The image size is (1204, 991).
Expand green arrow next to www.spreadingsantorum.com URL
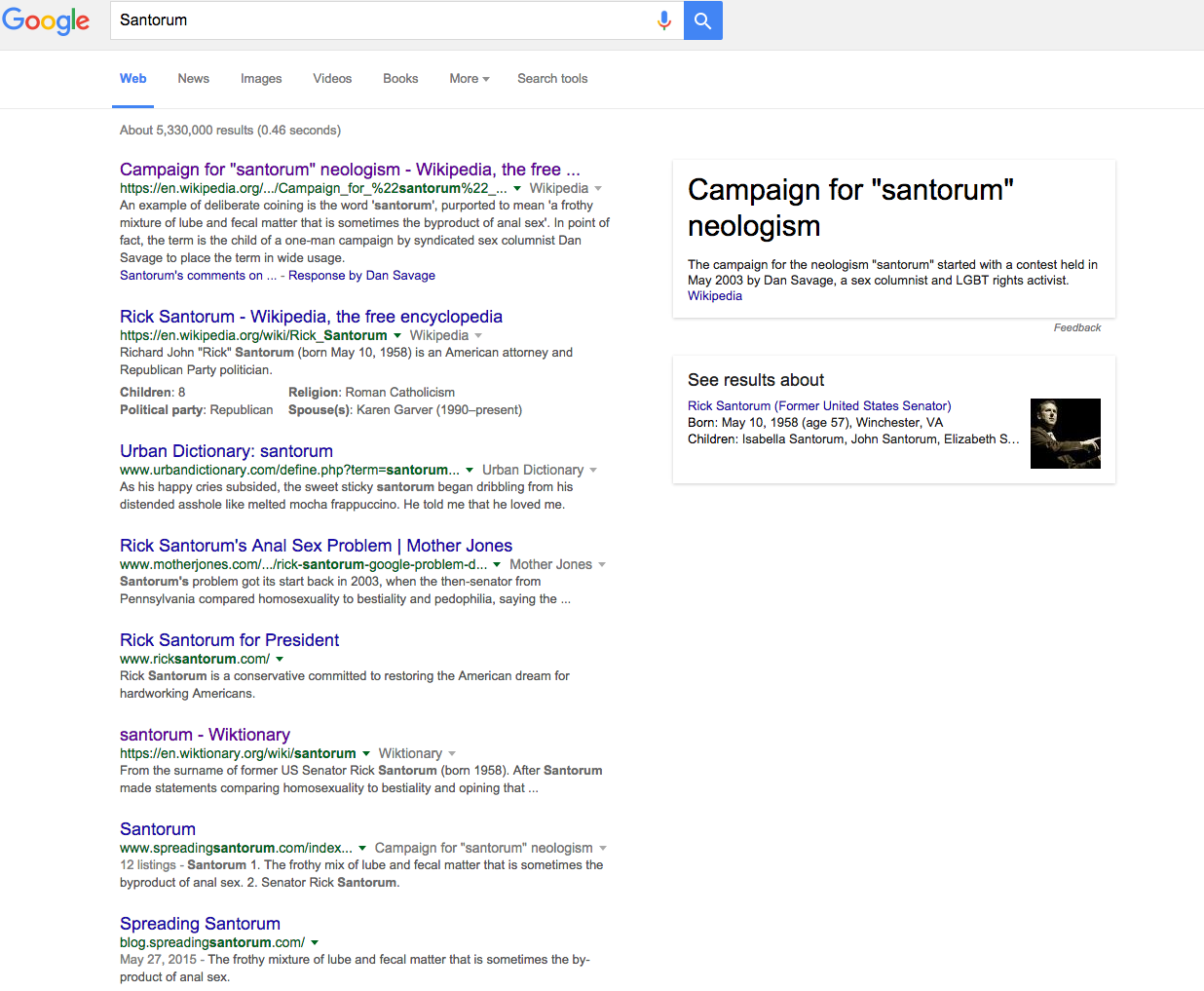pyautogui.click(x=362, y=849)
